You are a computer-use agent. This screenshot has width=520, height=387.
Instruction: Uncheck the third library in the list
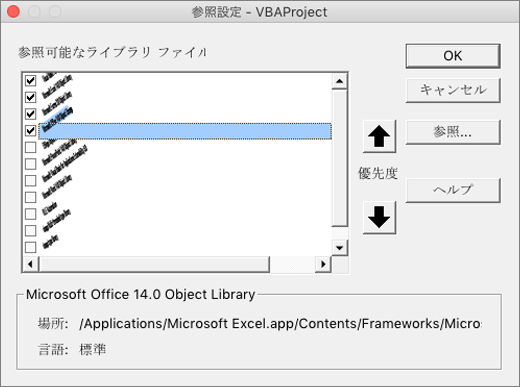(x=30, y=114)
